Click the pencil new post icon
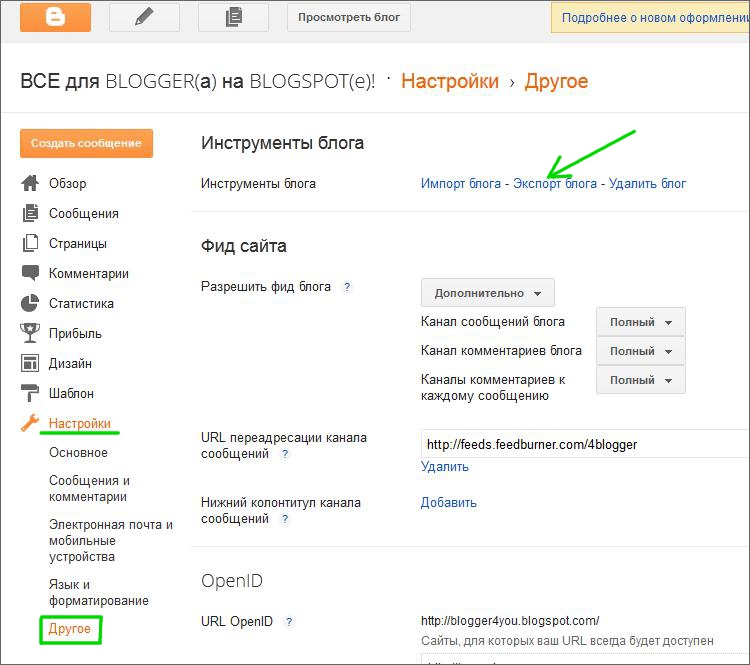This screenshot has height=665, width=750. [x=144, y=17]
